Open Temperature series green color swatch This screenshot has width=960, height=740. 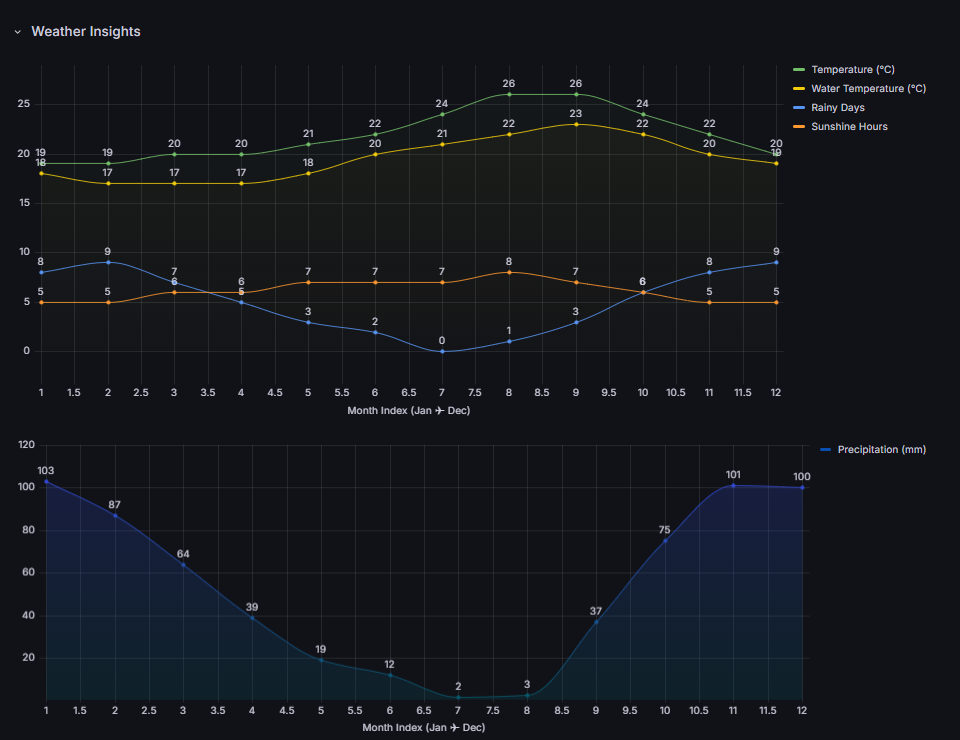pos(798,70)
